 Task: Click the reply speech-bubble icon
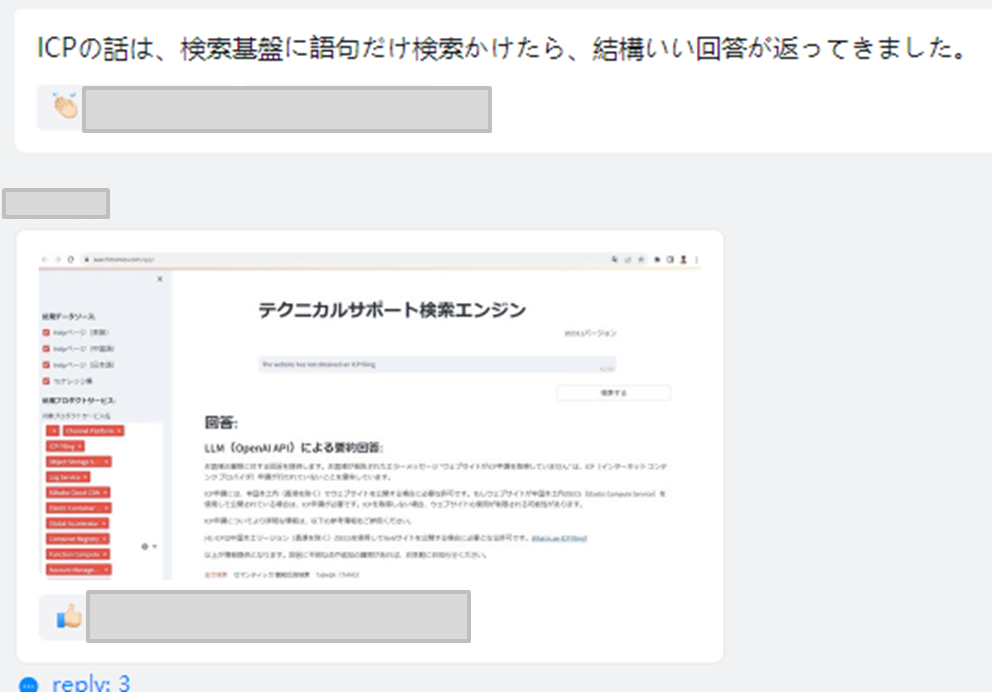point(31,684)
